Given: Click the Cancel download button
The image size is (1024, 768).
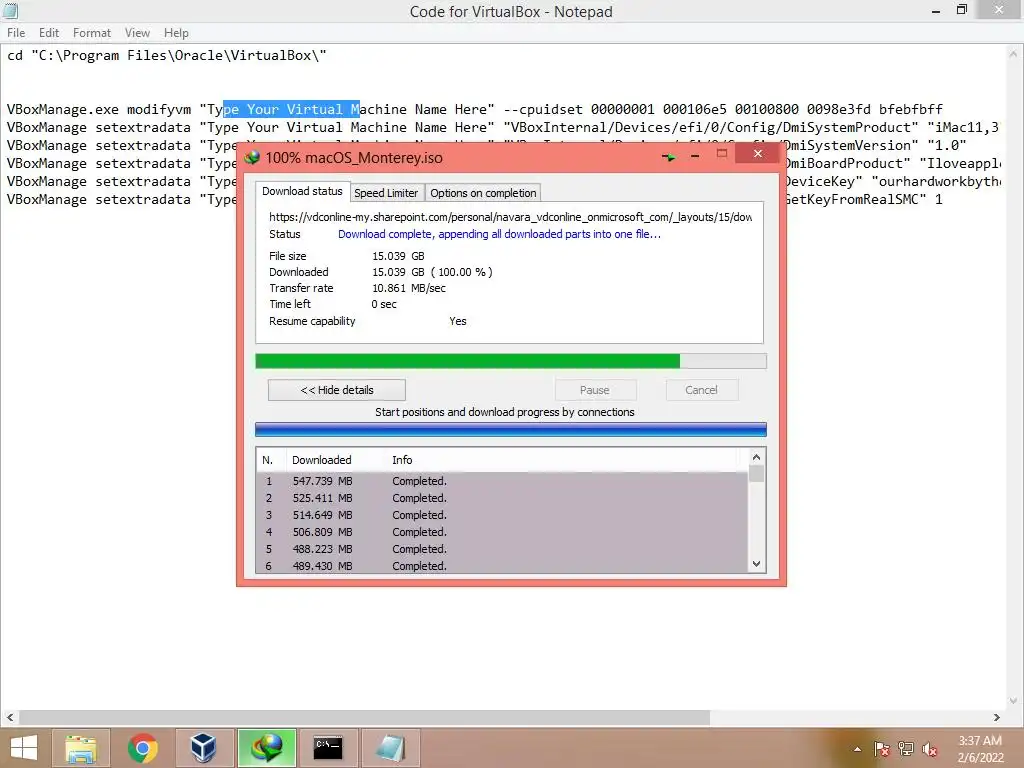Looking at the screenshot, I should tap(701, 390).
